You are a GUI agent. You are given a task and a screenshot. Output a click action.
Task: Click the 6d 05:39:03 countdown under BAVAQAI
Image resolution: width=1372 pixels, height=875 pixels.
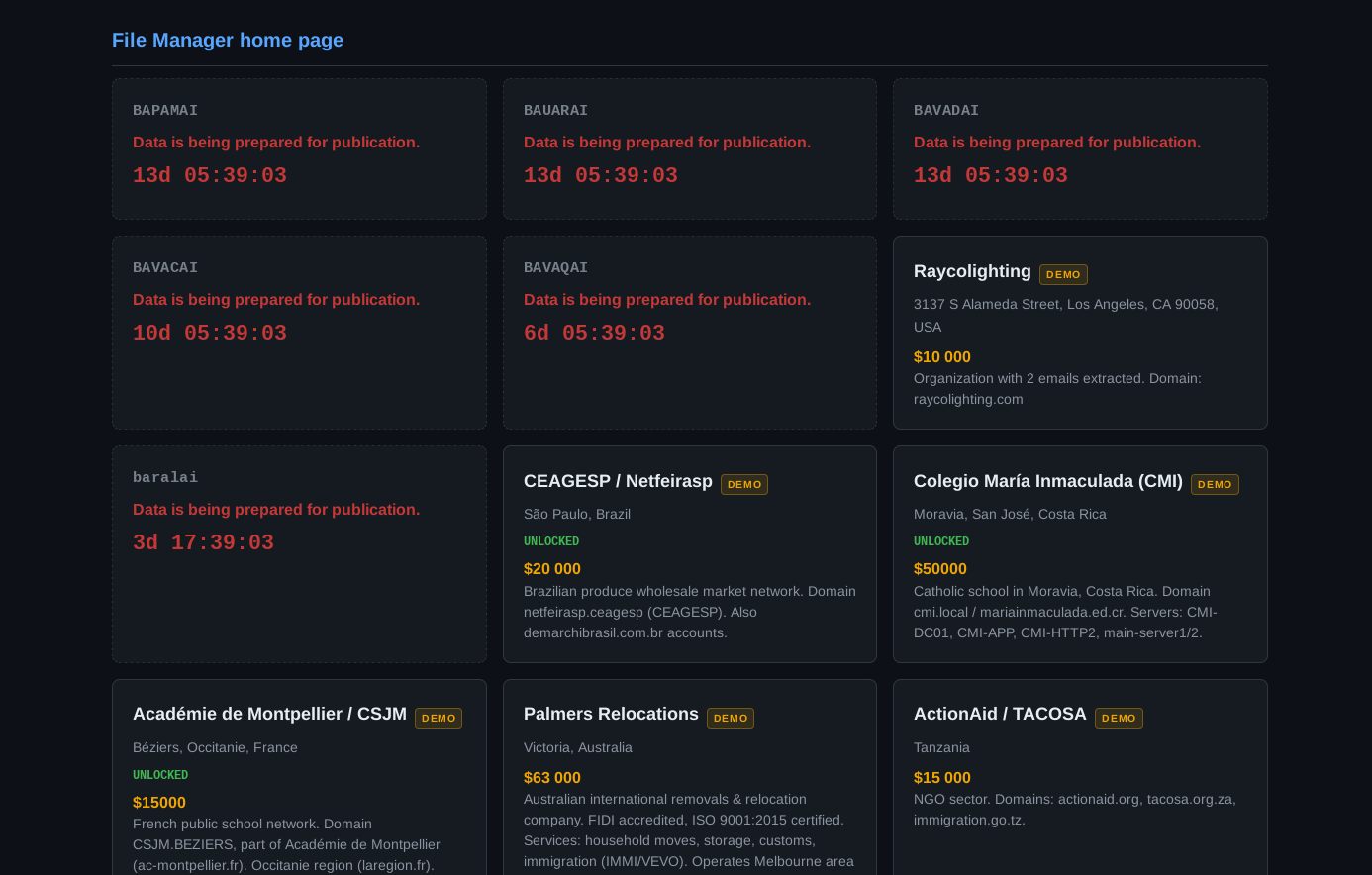pyautogui.click(x=594, y=333)
